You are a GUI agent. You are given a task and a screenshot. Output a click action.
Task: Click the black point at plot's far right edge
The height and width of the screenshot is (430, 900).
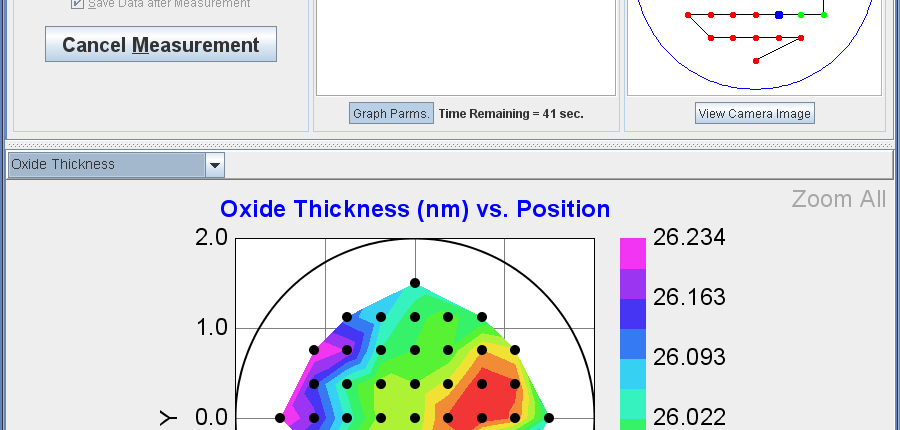click(x=549, y=418)
